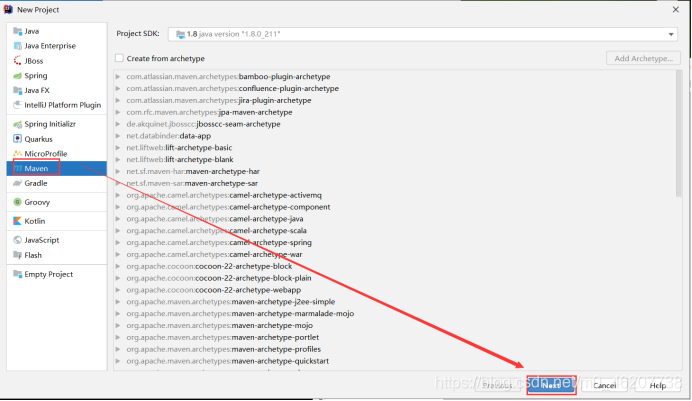Expand maven-archetype-quickstart entry
692x401 pixels.
(118, 361)
